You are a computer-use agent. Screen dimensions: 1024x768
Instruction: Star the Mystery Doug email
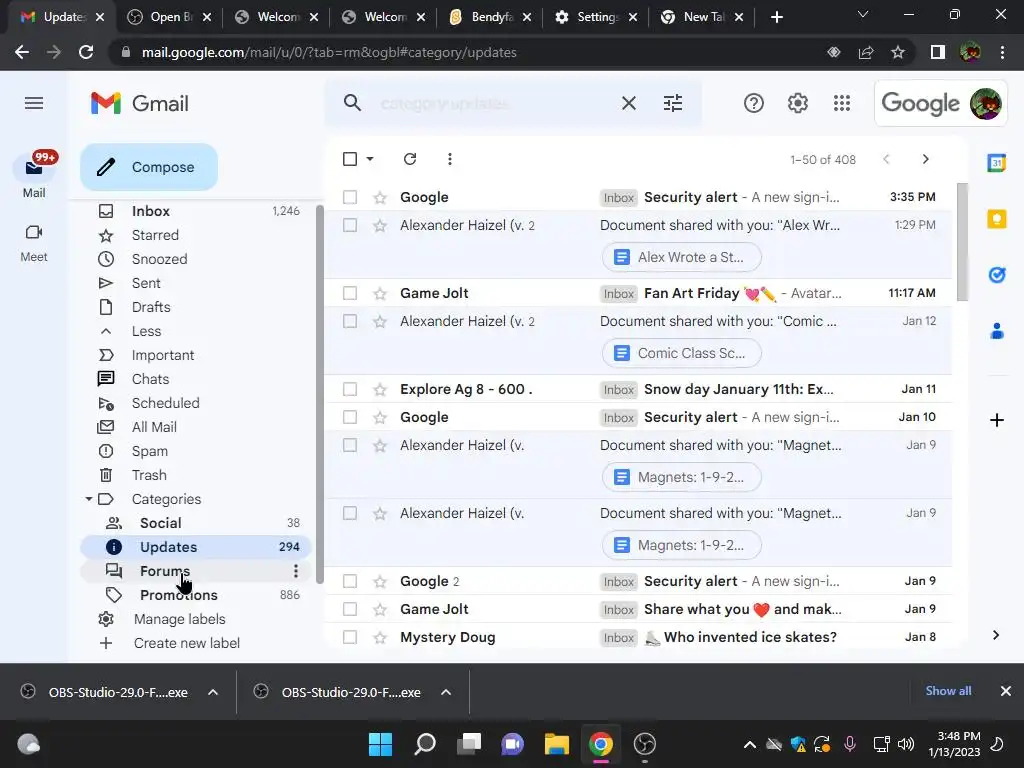[380, 637]
